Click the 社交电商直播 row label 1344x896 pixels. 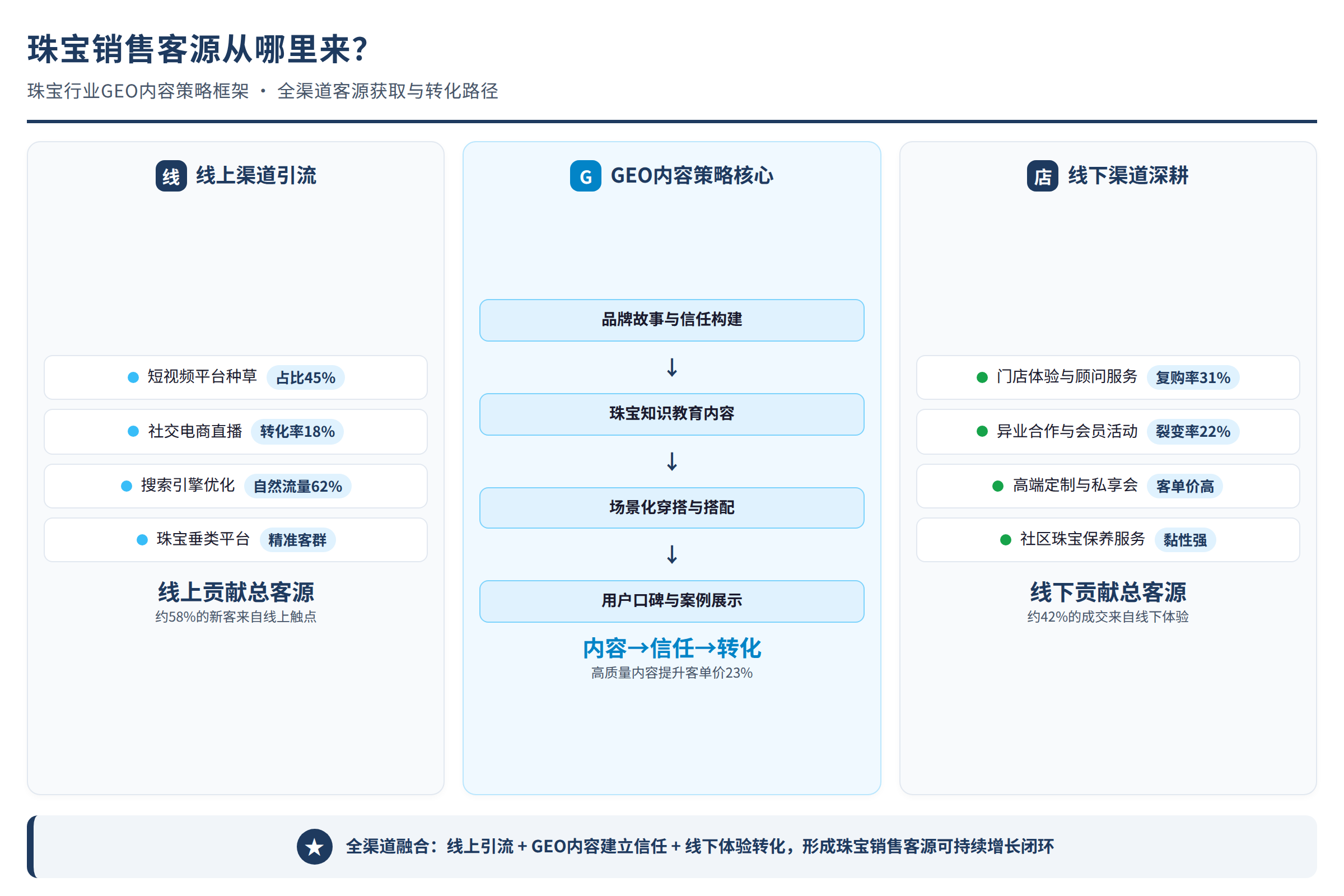(x=195, y=431)
